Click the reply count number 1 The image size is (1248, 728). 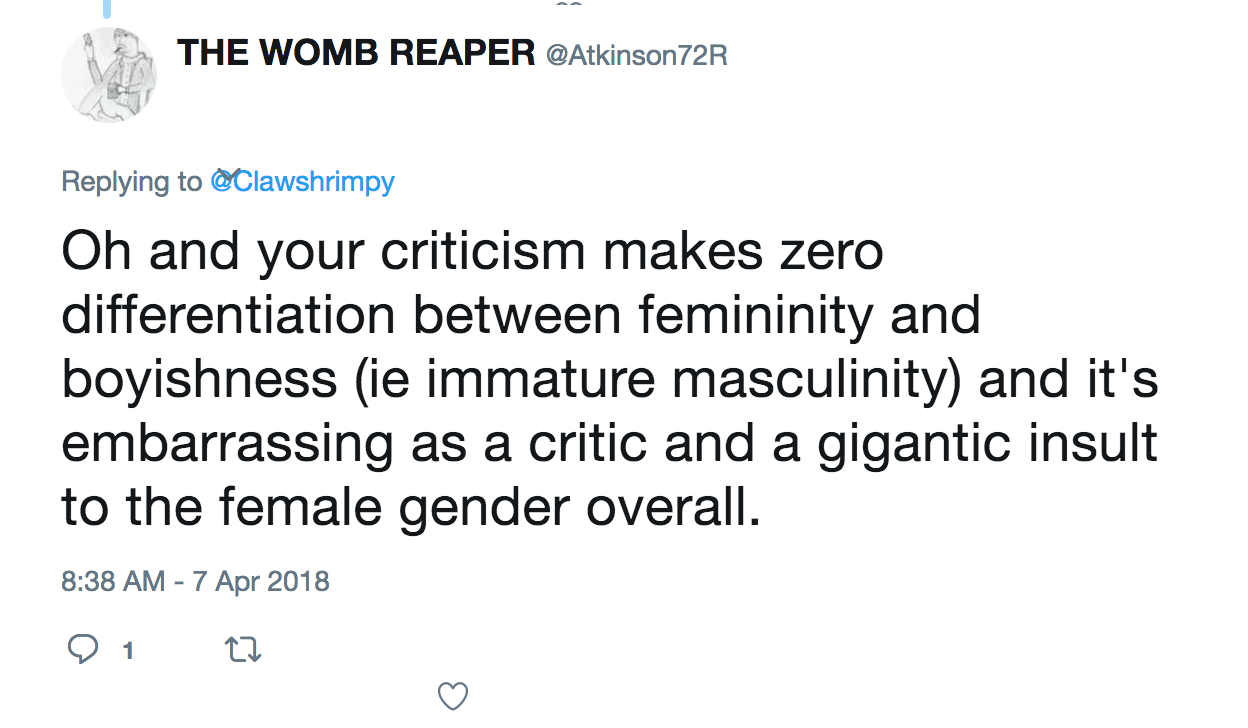click(x=127, y=651)
